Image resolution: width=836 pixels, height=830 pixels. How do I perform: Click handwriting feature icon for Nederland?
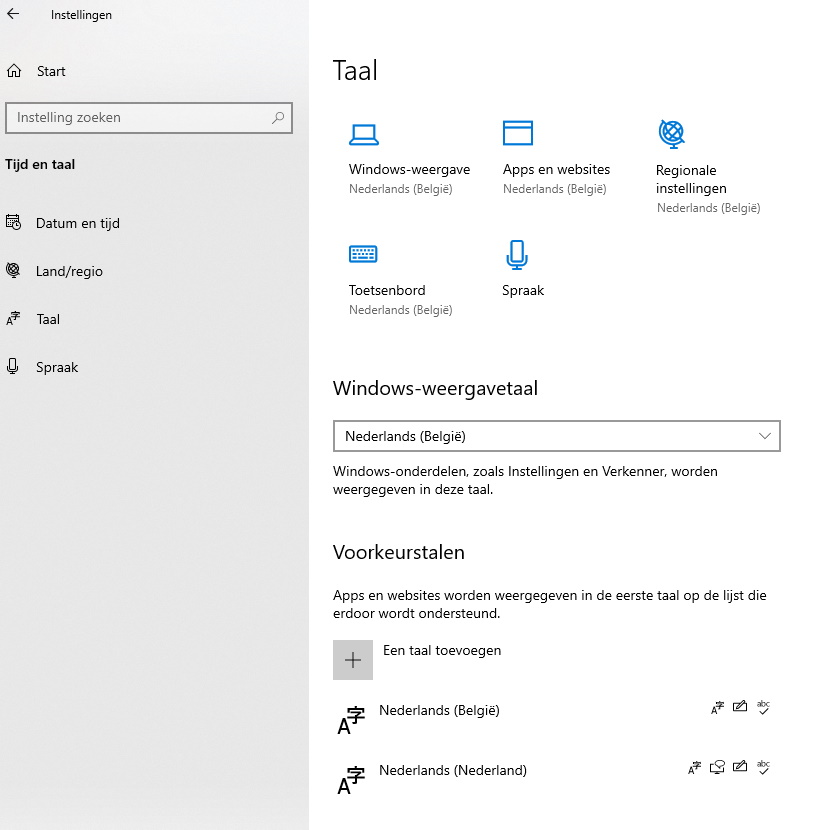click(x=740, y=767)
